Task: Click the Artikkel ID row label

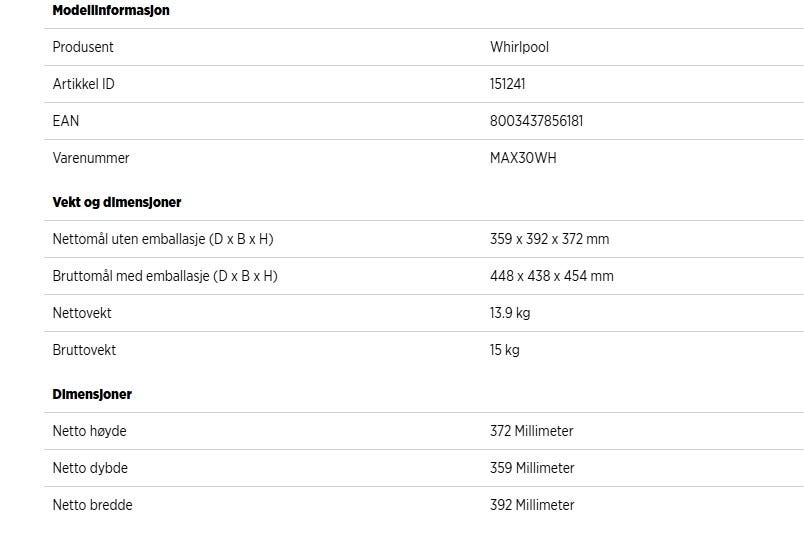Action: click(x=83, y=84)
